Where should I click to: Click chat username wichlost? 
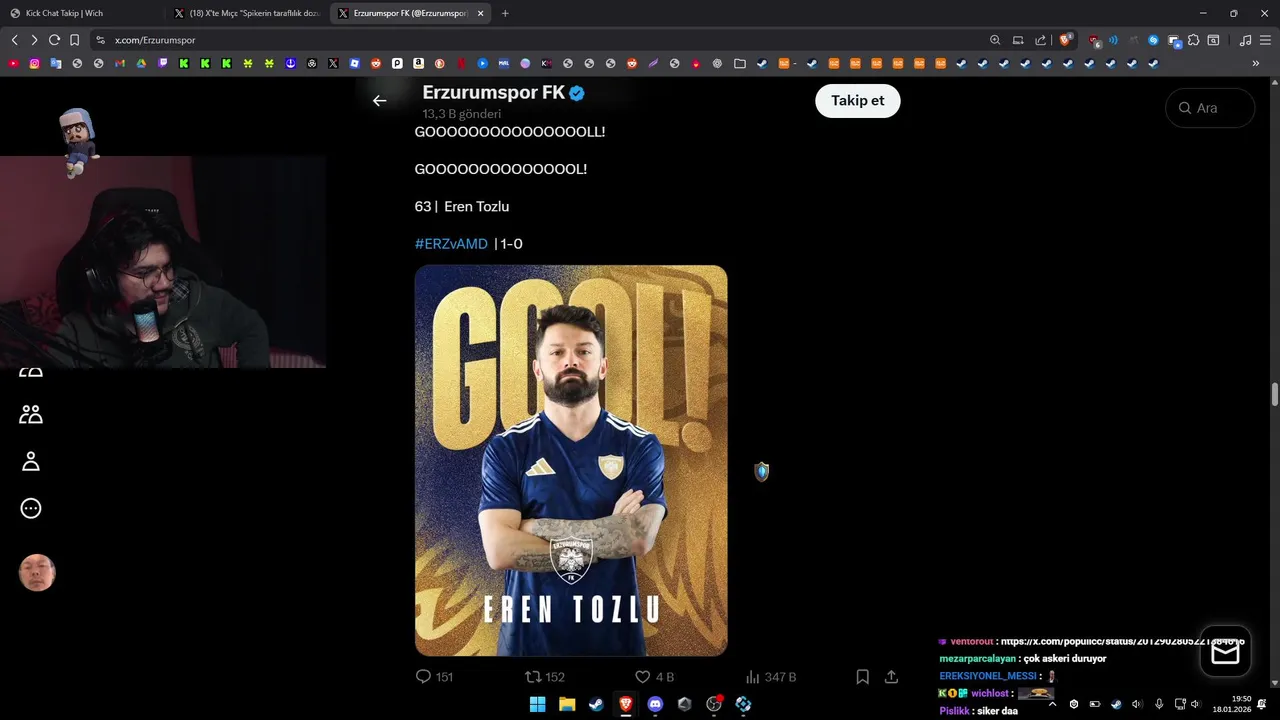990,693
